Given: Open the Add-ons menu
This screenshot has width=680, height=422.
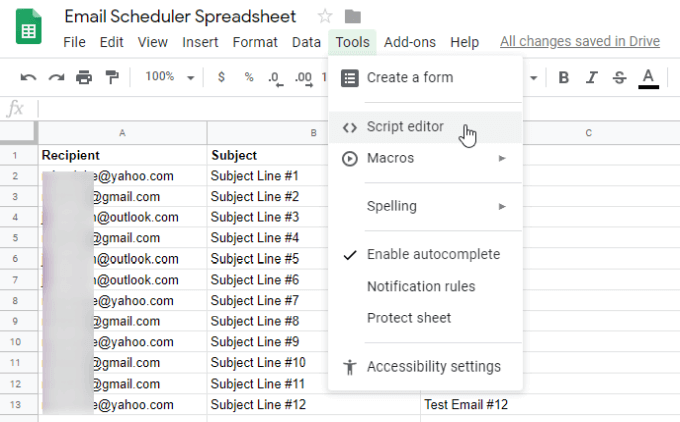Looking at the screenshot, I should (x=410, y=42).
